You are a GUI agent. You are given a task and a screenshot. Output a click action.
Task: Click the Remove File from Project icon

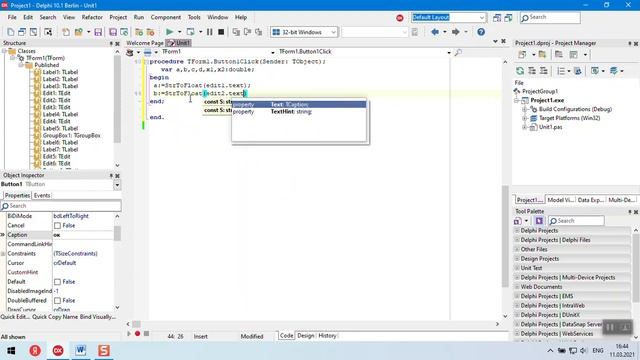tap(150, 32)
